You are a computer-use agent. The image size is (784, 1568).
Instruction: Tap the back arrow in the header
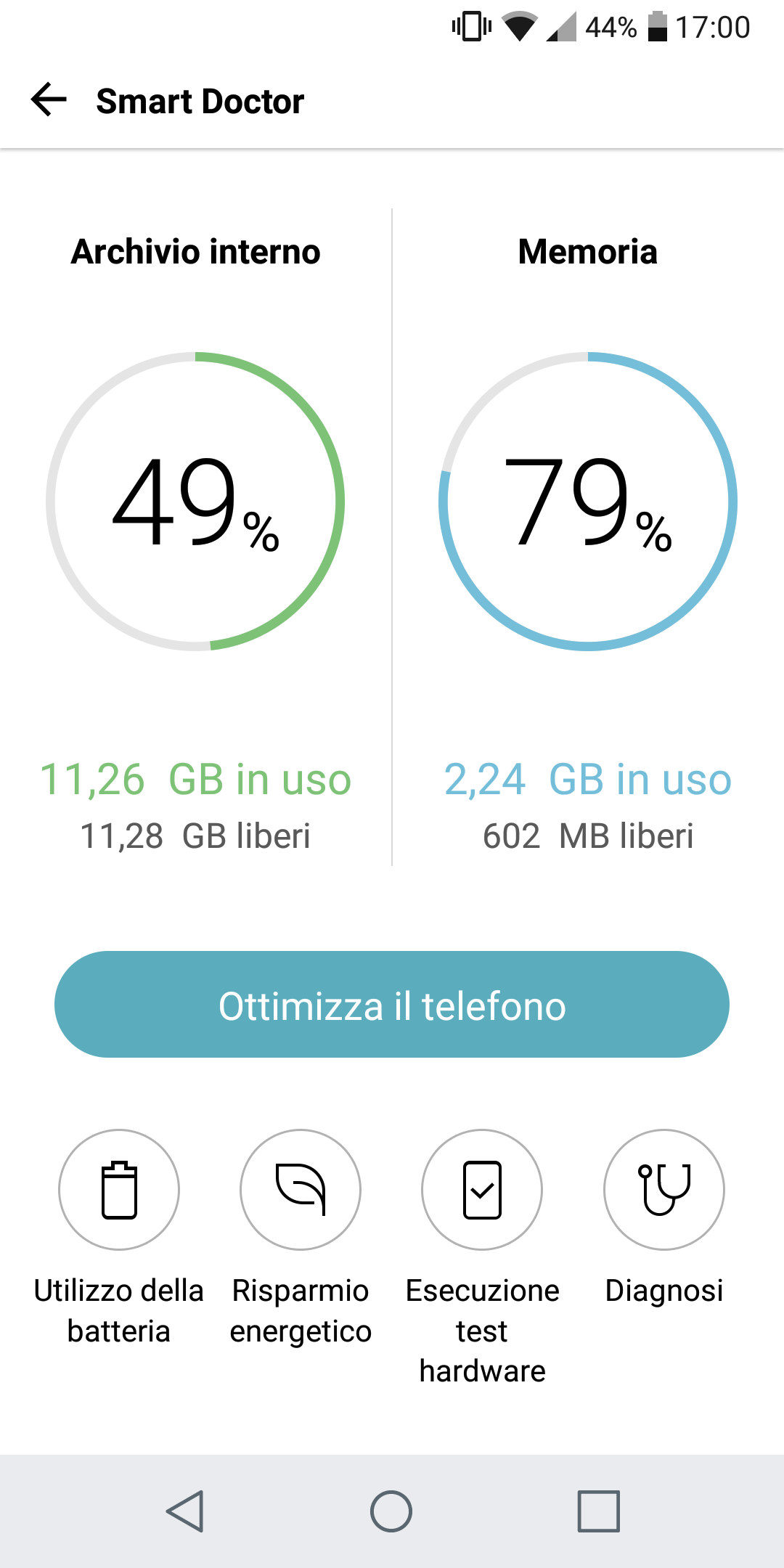[49, 99]
